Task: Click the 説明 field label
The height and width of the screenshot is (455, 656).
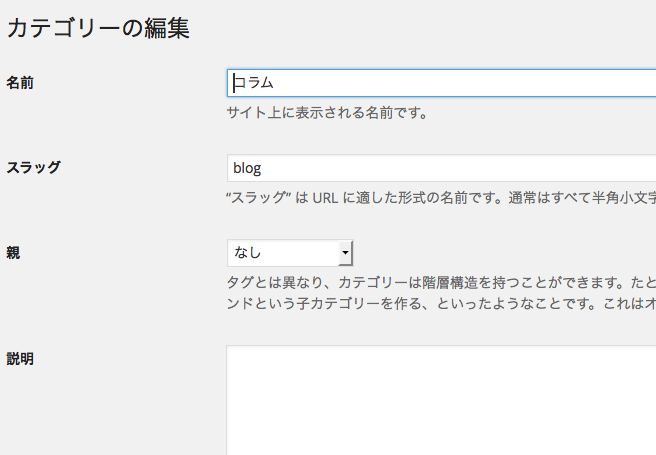Action: pyautogui.click(x=21, y=358)
